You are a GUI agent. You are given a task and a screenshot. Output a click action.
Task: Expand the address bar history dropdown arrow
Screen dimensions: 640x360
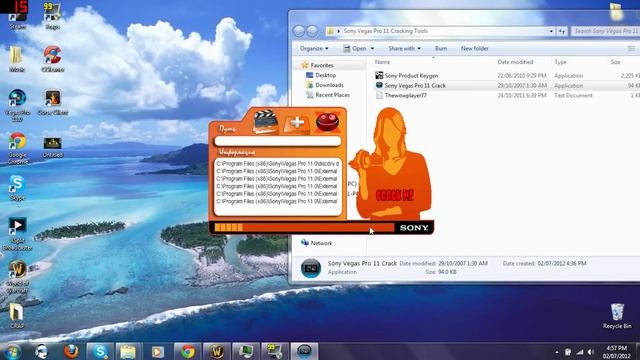551,31
